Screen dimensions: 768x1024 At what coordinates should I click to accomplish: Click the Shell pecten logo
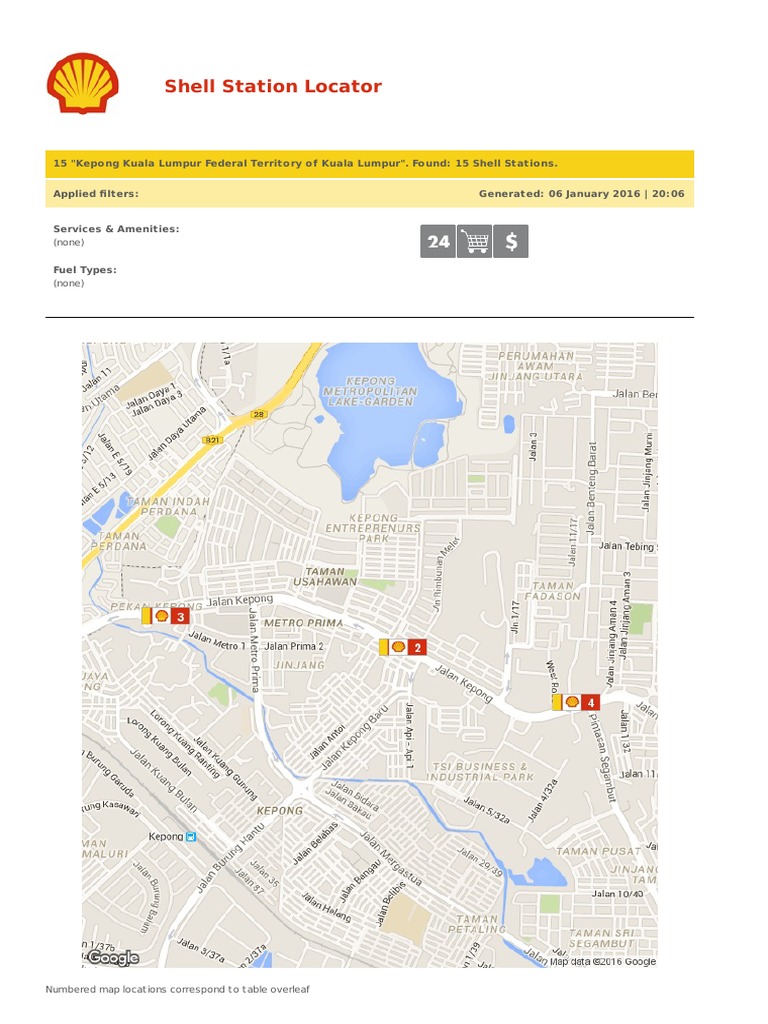click(x=82, y=83)
